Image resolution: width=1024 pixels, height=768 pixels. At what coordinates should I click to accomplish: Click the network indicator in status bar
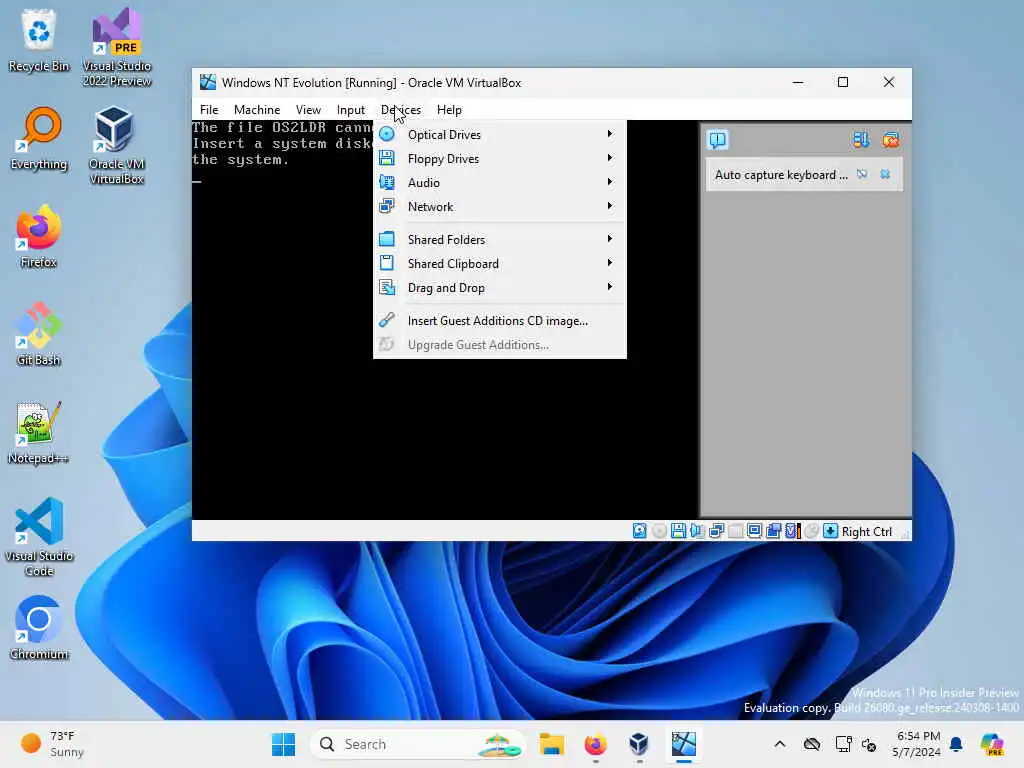click(x=716, y=531)
